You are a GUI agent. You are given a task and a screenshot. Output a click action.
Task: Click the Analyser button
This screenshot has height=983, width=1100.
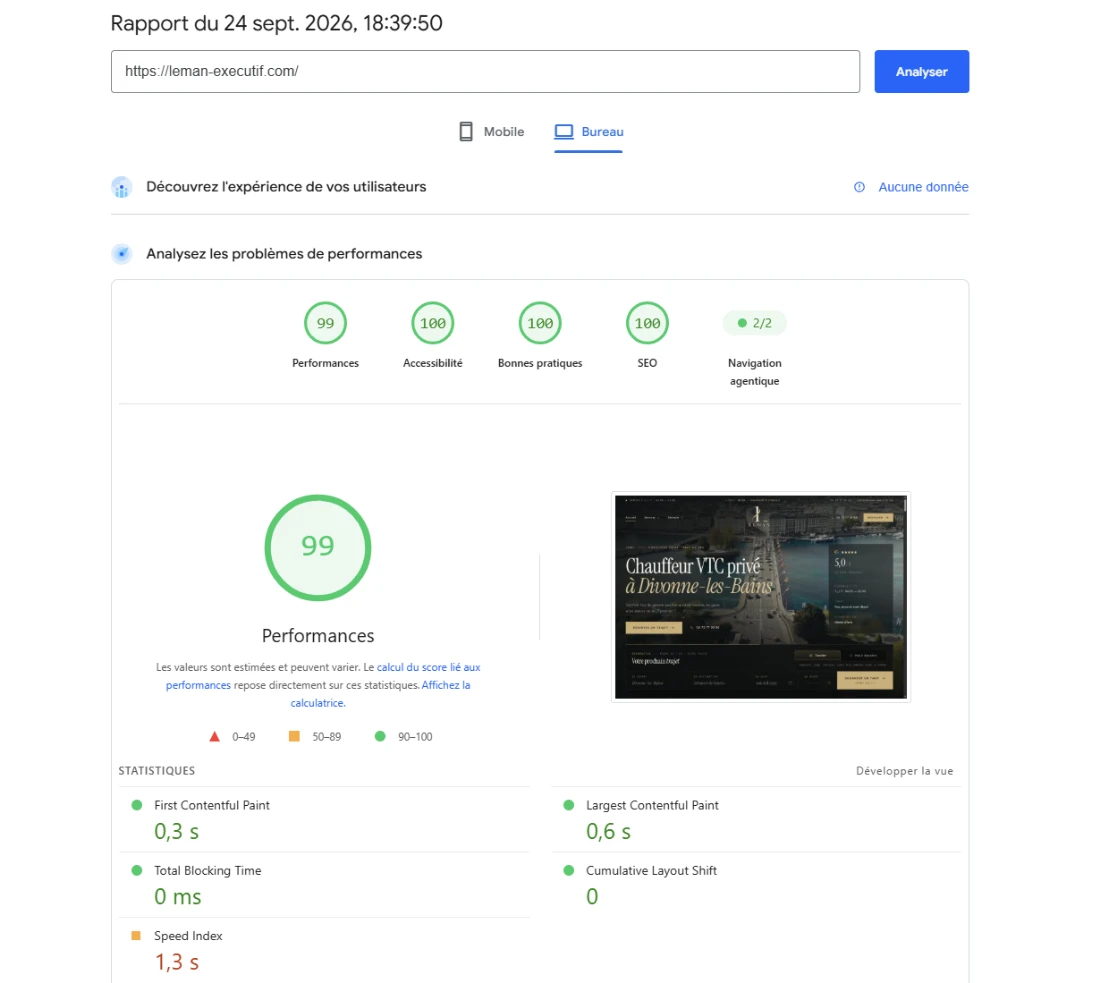point(921,72)
